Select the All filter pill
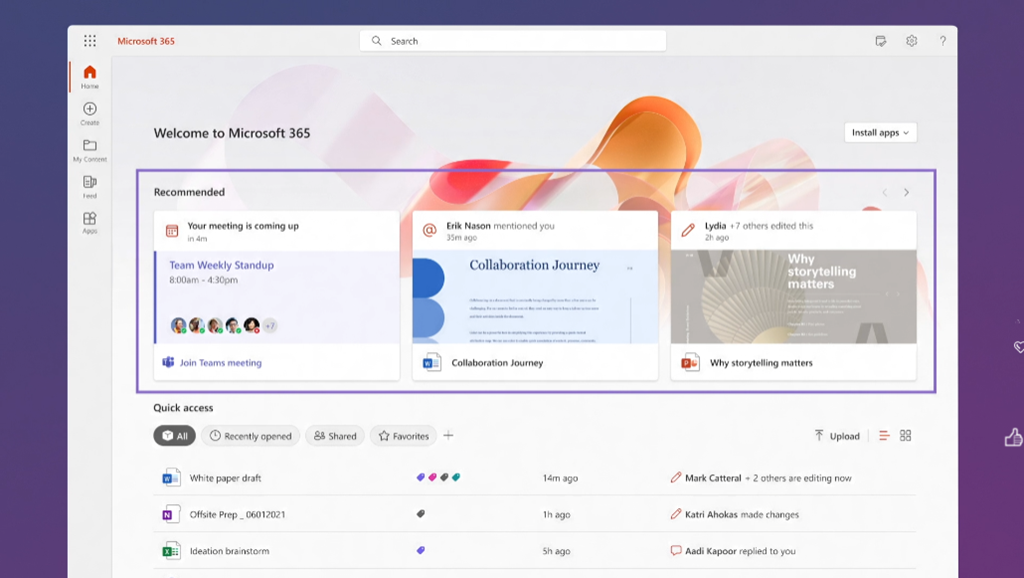 point(174,436)
